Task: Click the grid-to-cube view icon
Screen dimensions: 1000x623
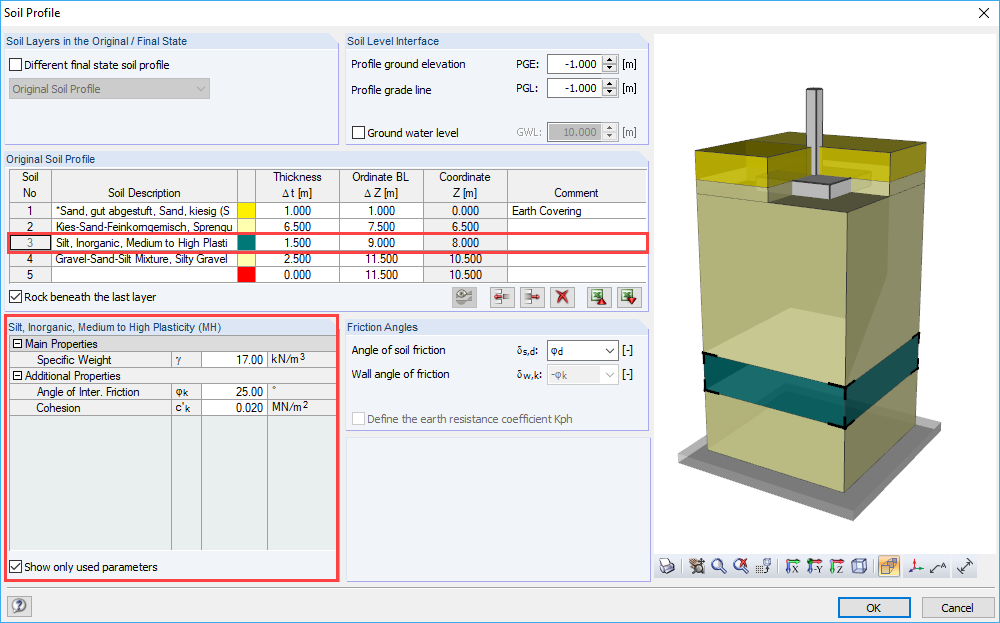Action: point(763,566)
